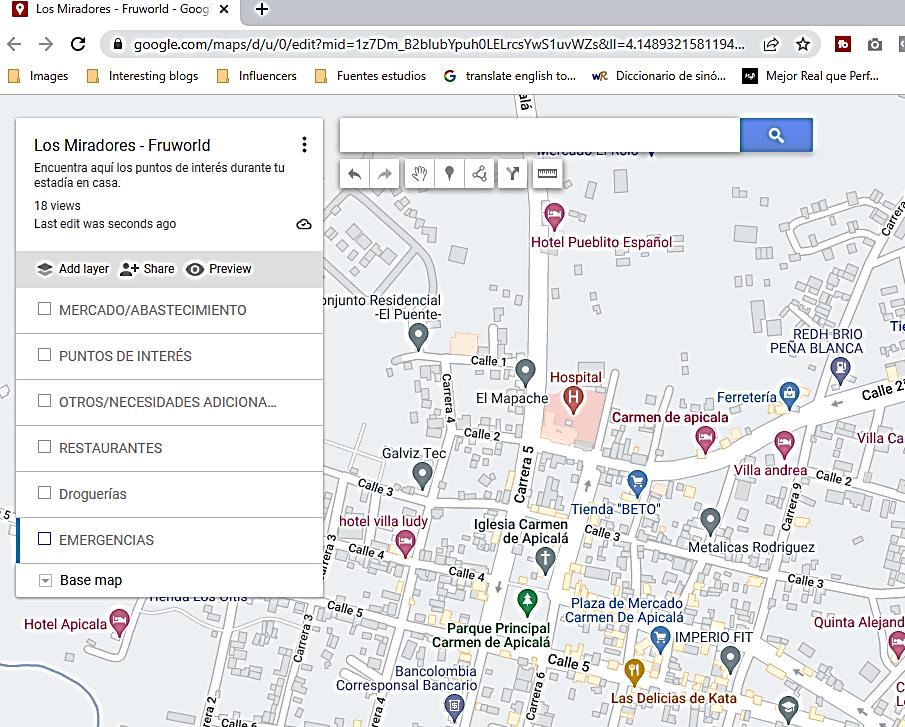The width and height of the screenshot is (905, 727).
Task: Click the Ferretería shopping bag marker
Action: (789, 395)
